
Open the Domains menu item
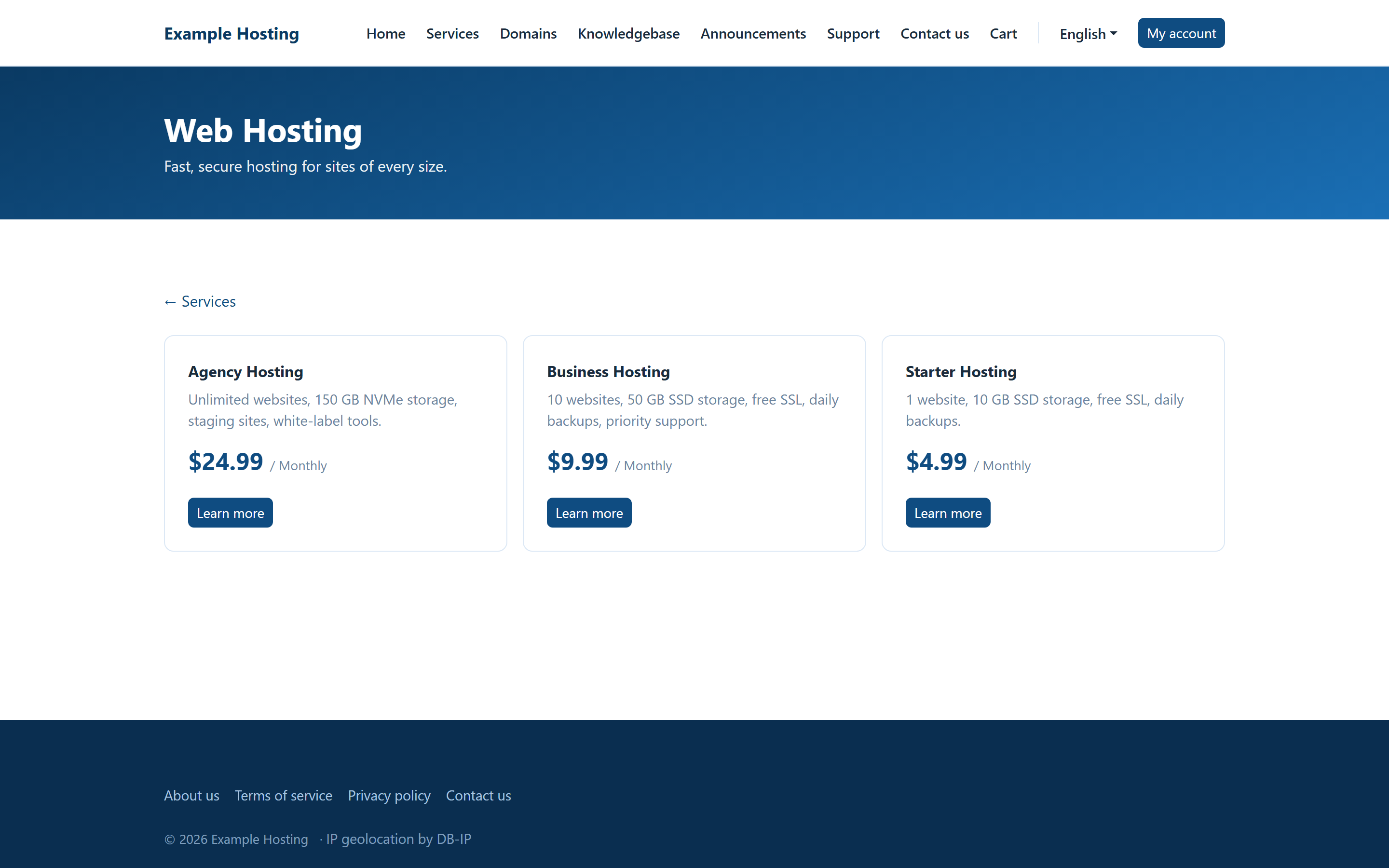[x=528, y=34]
